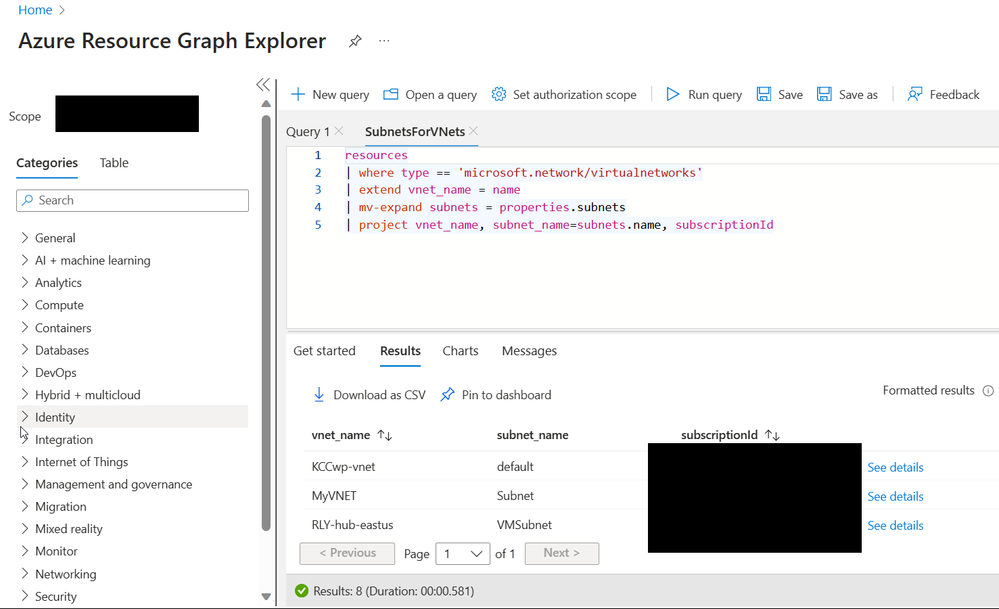Sort results by subscriptionId column

click(x=772, y=435)
